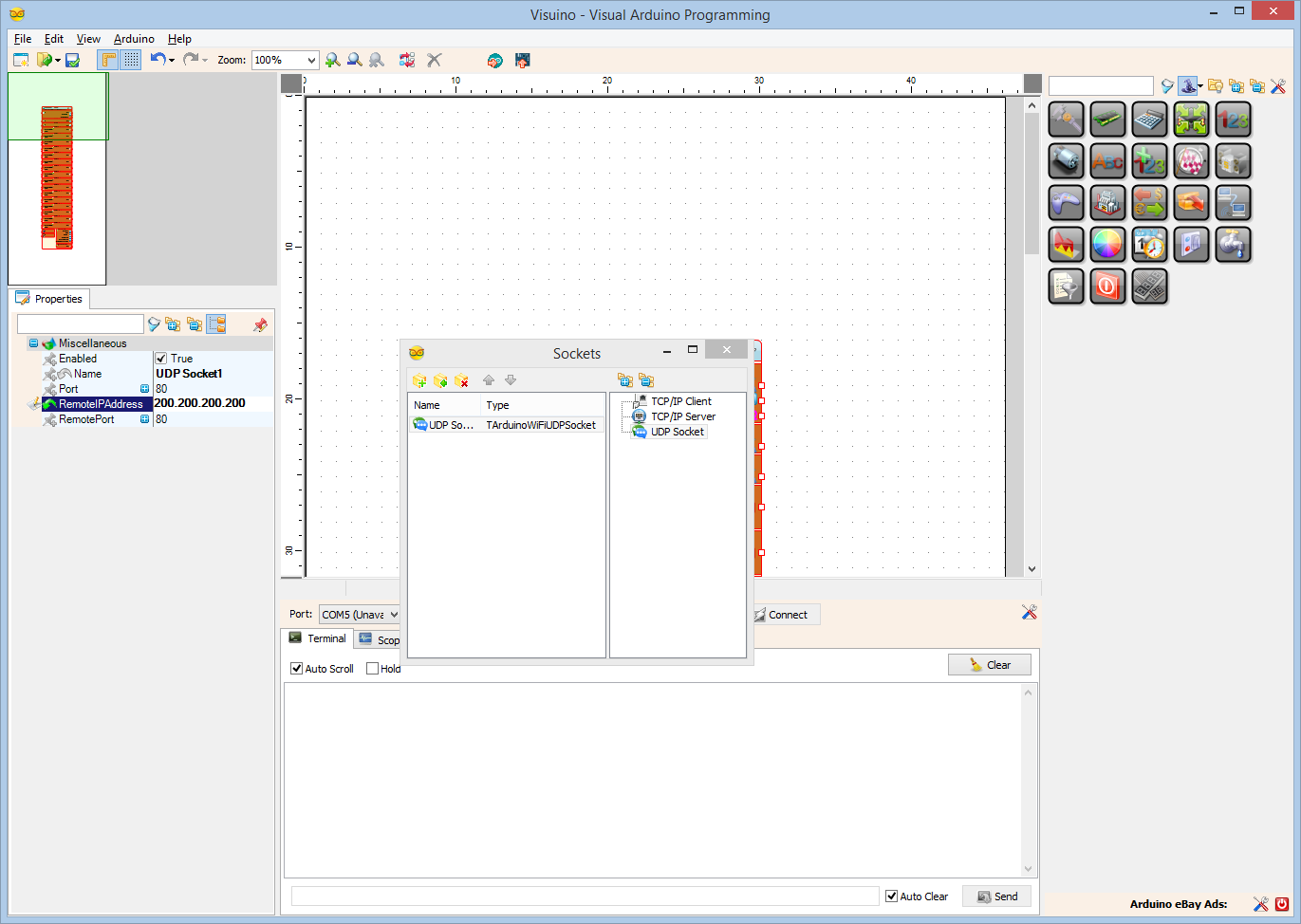Click the Send button
This screenshot has height=924, width=1301.
click(x=996, y=896)
